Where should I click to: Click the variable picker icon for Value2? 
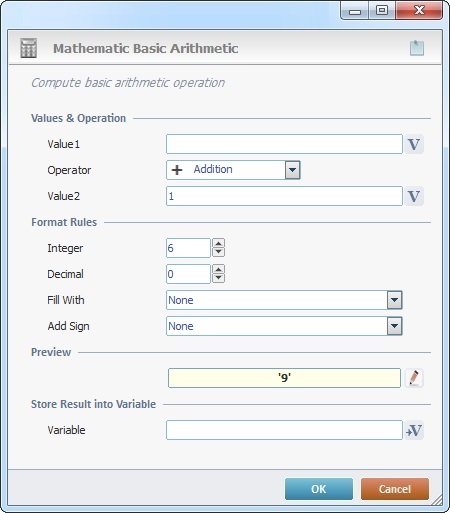click(414, 196)
